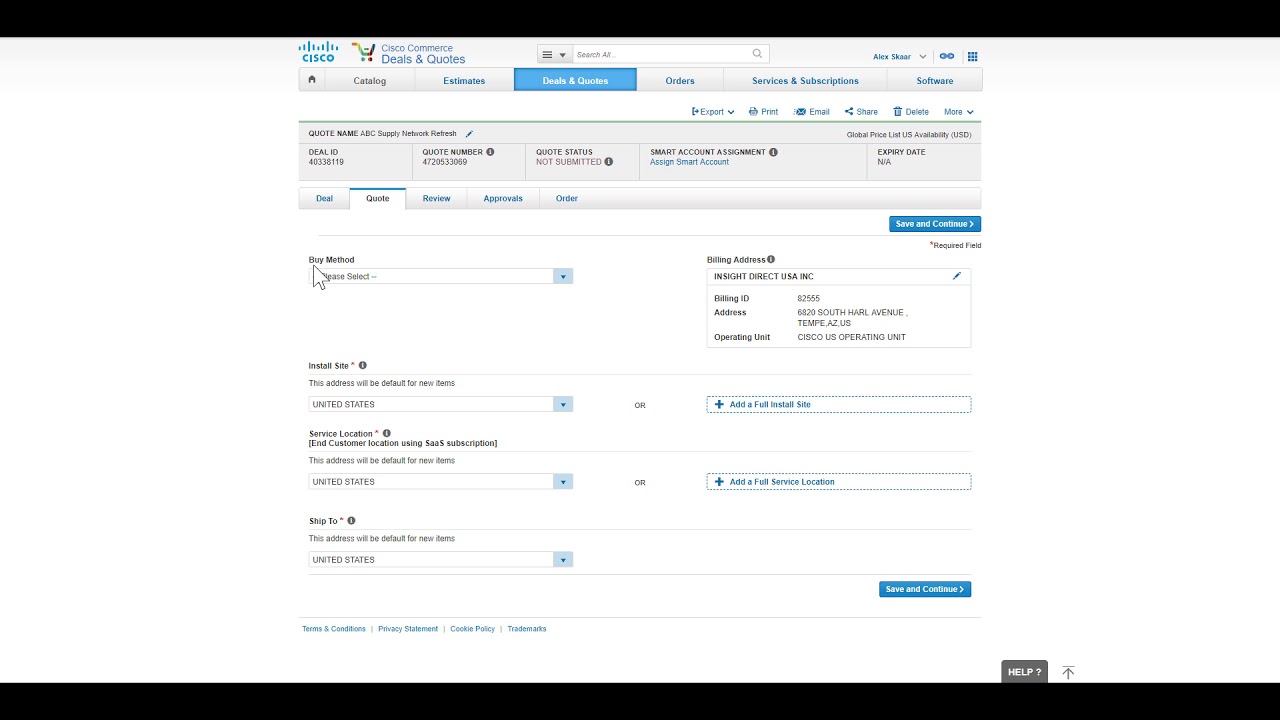Click the HELP ? button

point(1025,672)
